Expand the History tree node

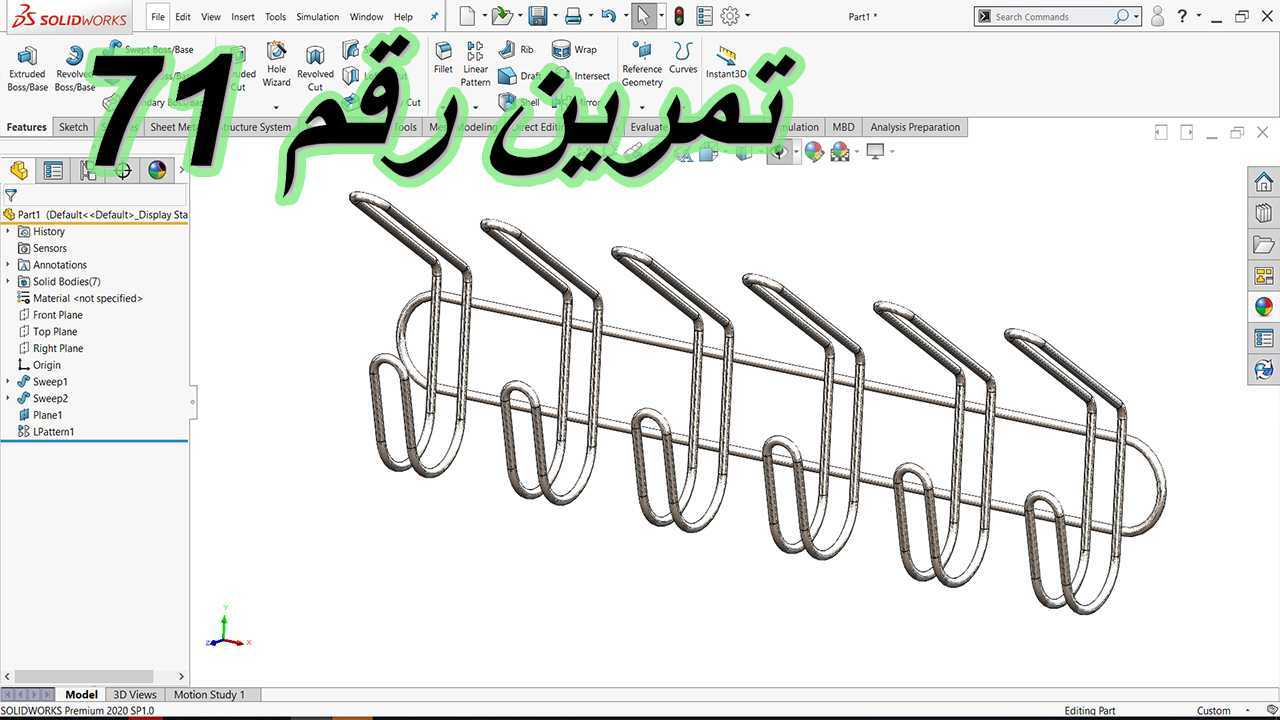point(8,231)
